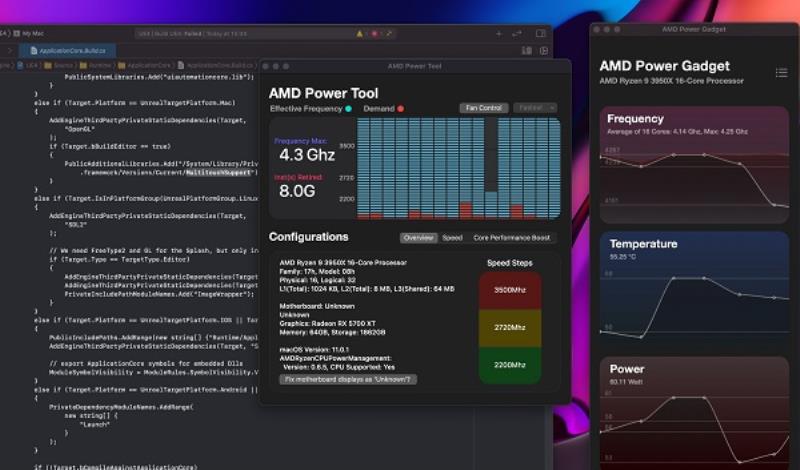
Task: Go forward with Xcode navigation chevron
Action: coord(9,51)
